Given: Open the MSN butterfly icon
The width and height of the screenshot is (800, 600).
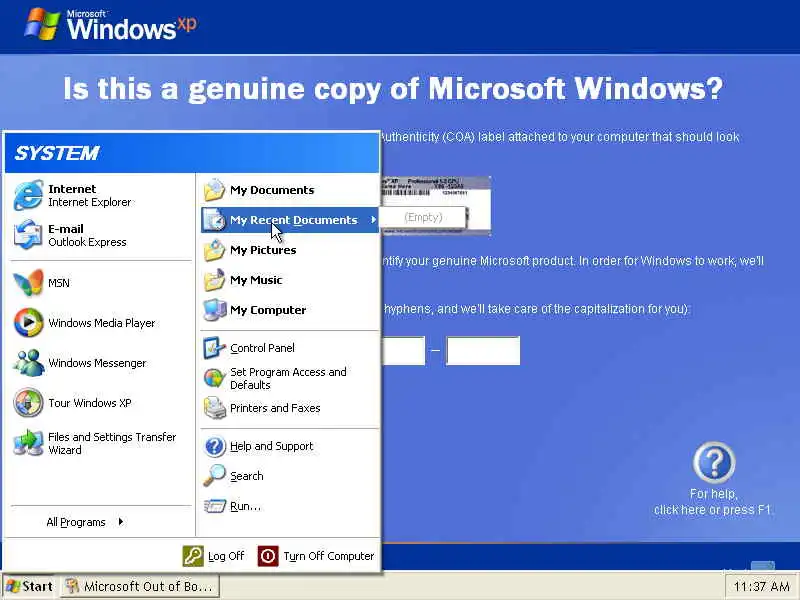Looking at the screenshot, I should 28,283.
